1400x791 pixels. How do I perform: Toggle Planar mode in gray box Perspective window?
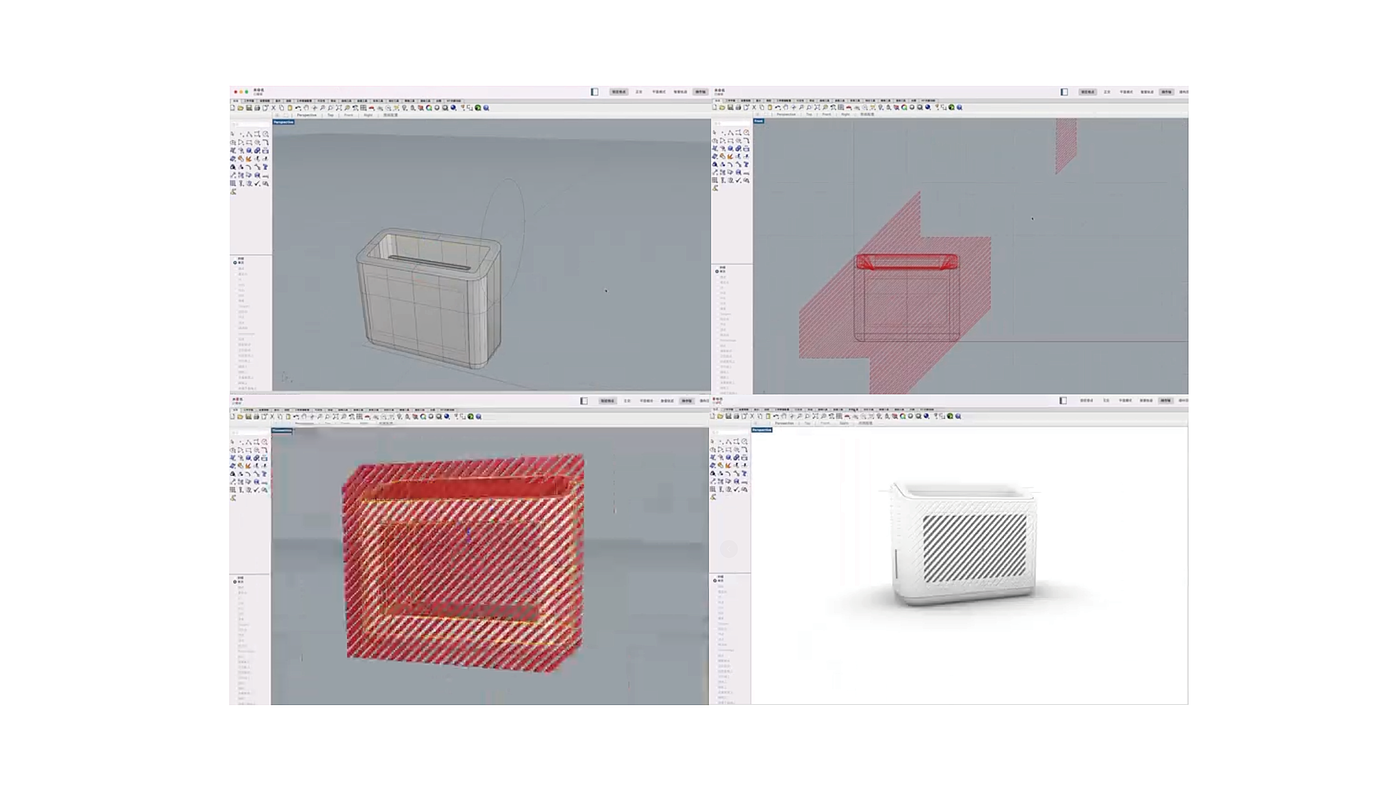659,92
